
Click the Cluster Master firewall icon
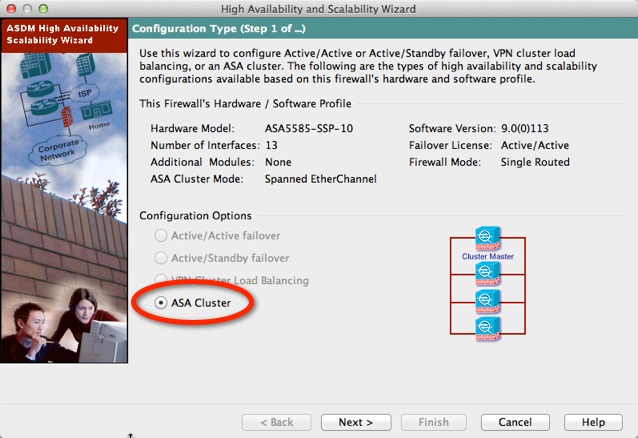coord(487,239)
